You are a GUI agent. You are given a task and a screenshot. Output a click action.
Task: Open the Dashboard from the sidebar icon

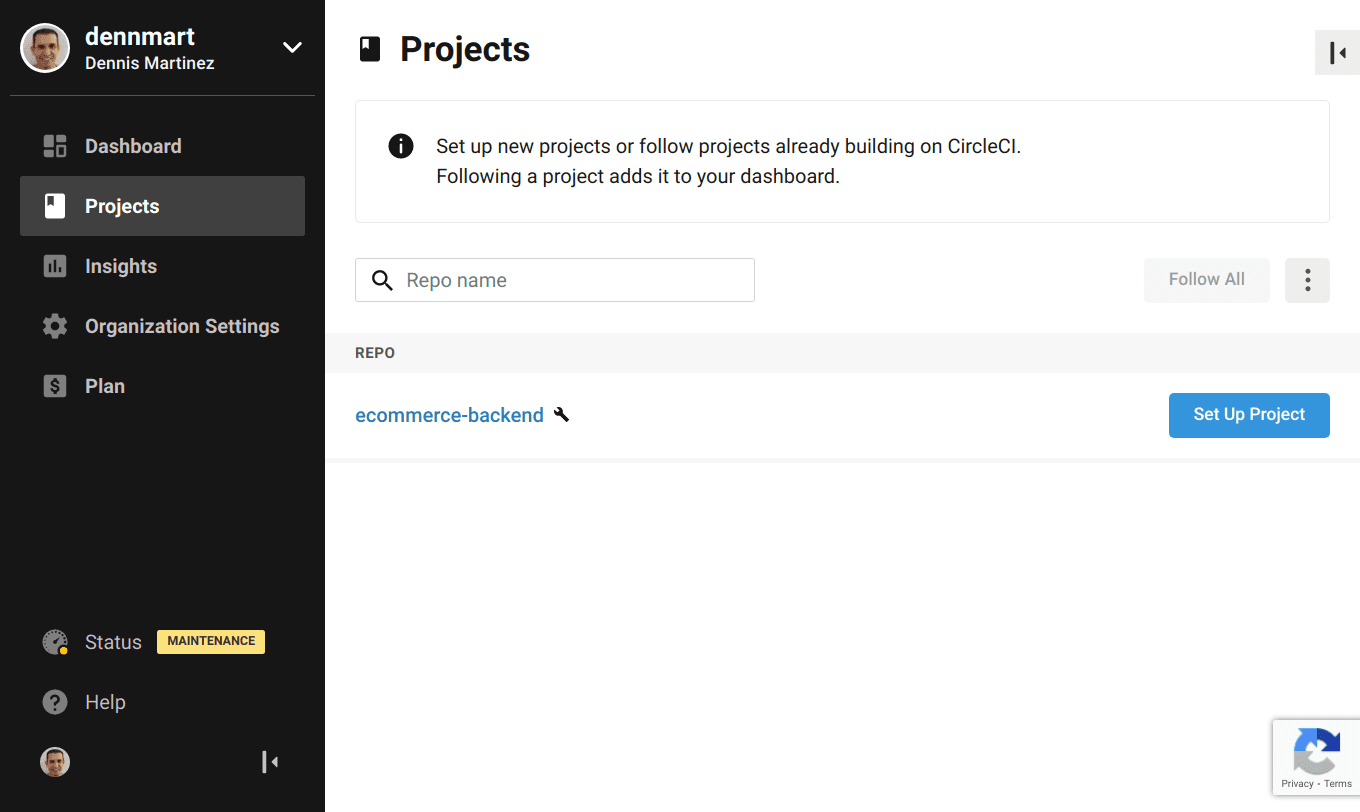54,145
